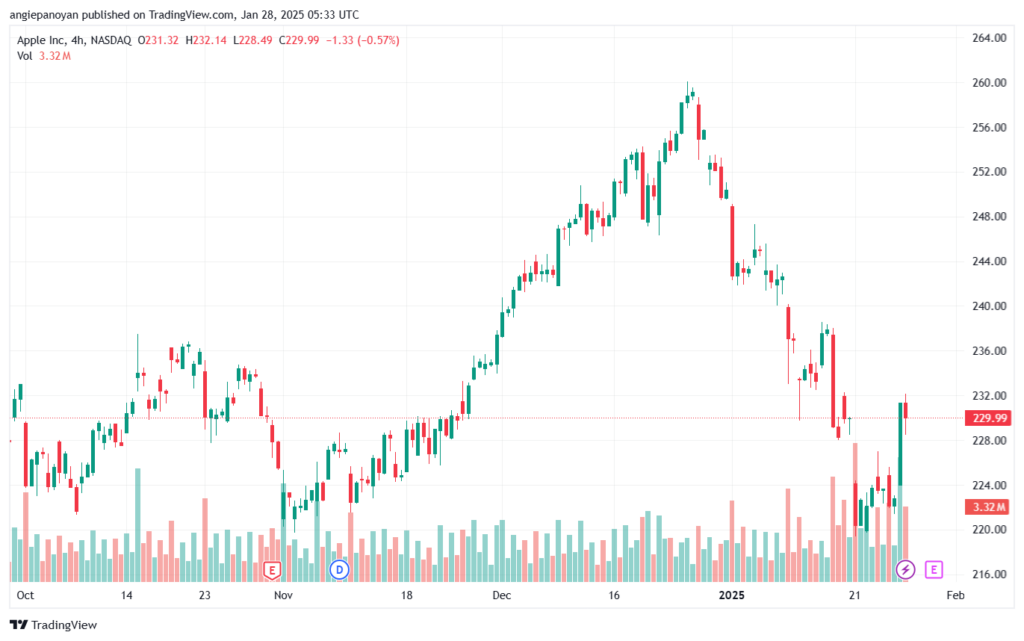
Task: Click the Apple Inc, 4h, NASDAQ title
Action: (x=74, y=40)
